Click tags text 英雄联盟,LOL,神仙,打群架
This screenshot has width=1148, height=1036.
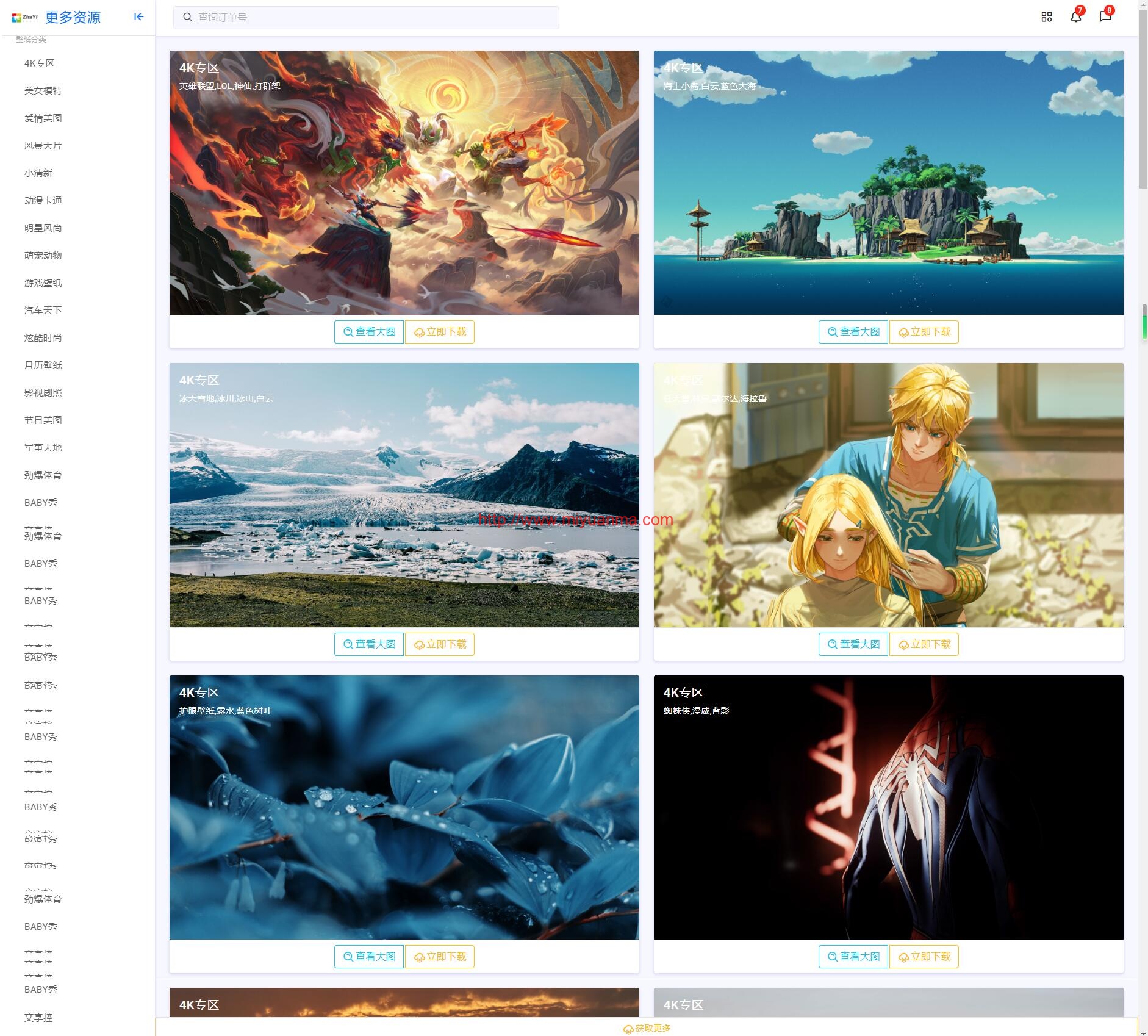tap(230, 86)
